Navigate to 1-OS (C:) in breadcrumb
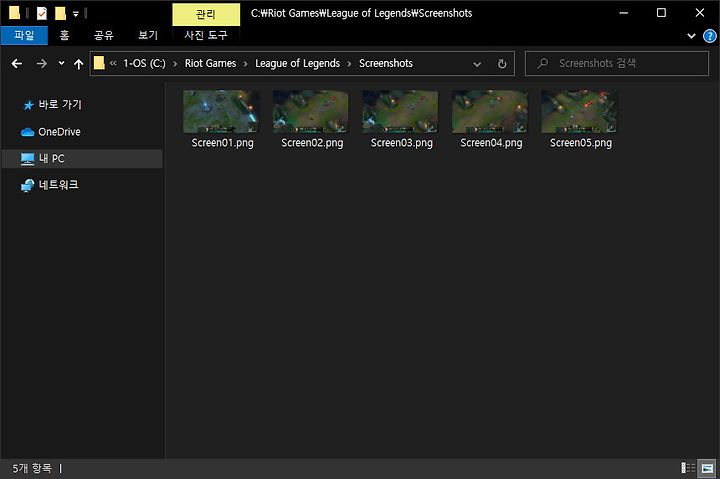The image size is (720, 479). (x=144, y=63)
